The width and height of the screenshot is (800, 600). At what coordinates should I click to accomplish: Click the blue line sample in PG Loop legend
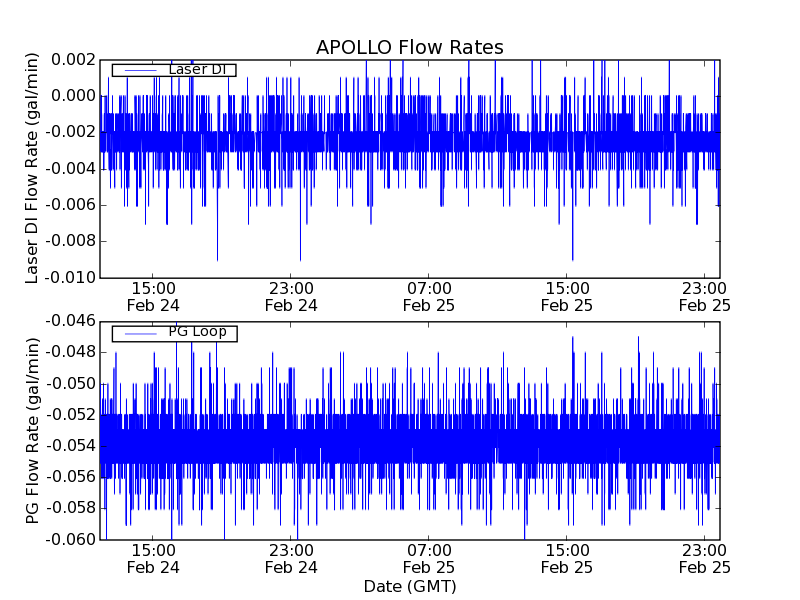pyautogui.click(x=139, y=333)
